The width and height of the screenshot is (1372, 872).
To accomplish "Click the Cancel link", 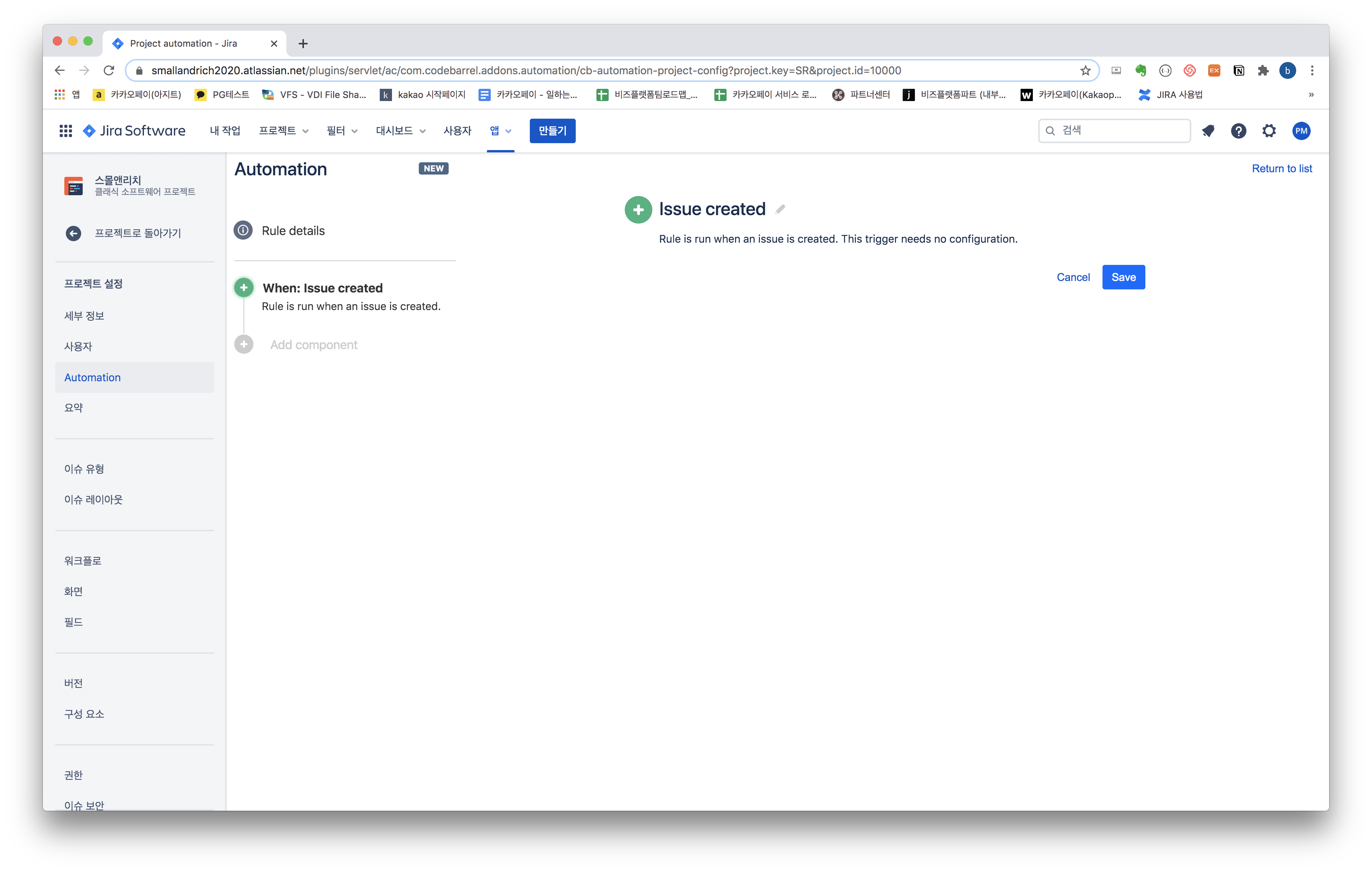I will [x=1073, y=277].
